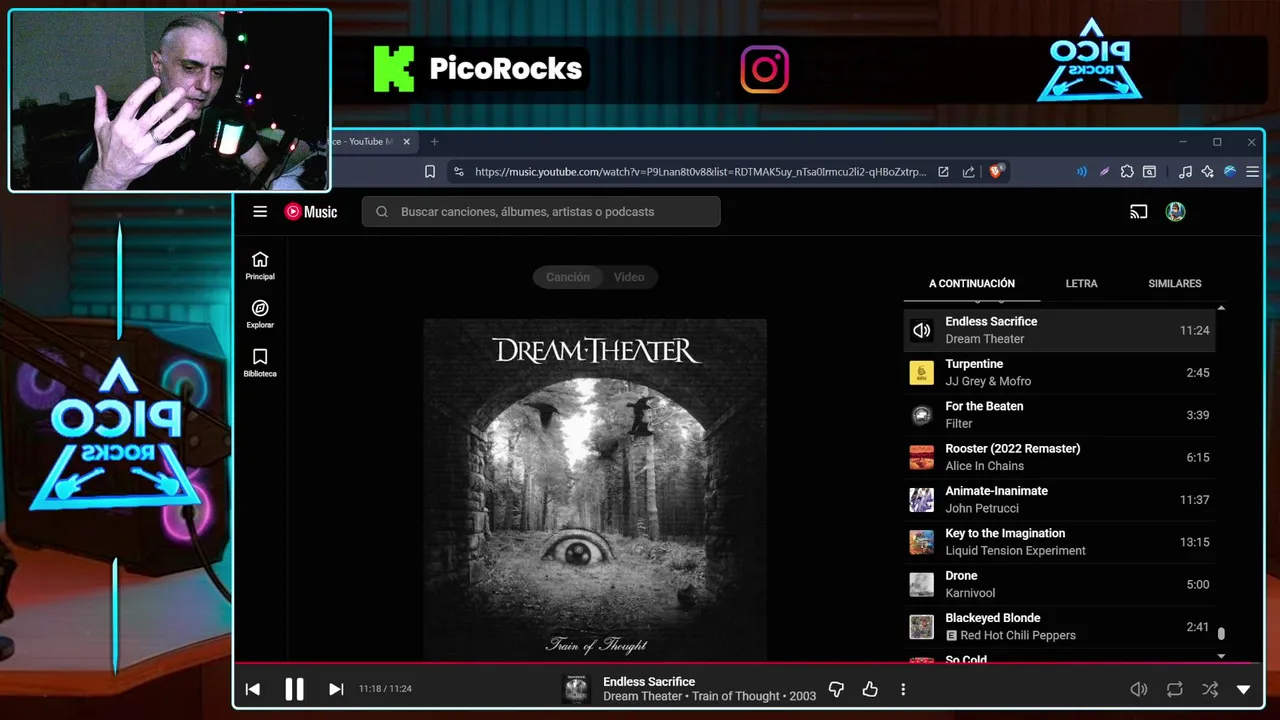Open the browser main menu icon
This screenshot has height=720, width=1280.
(1252, 172)
